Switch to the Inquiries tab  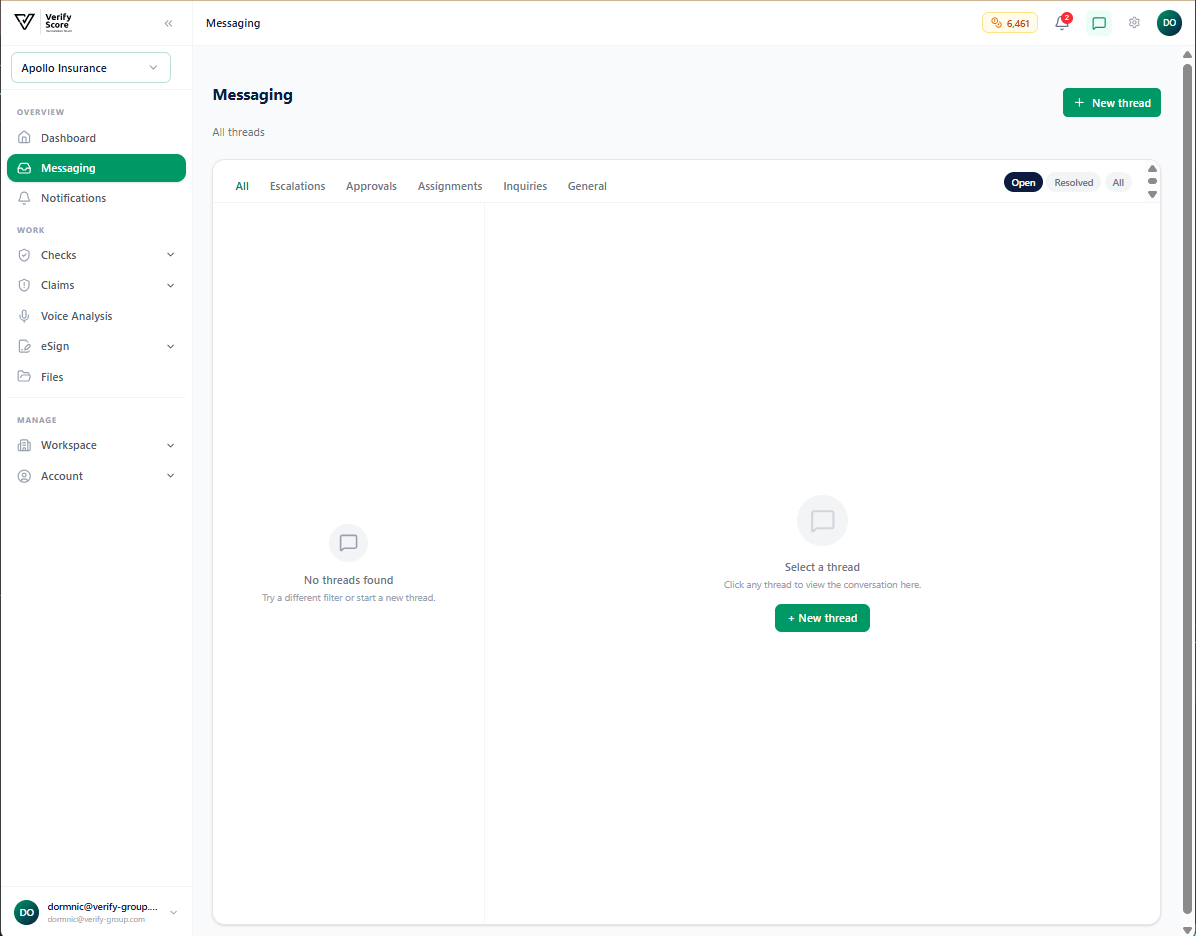coord(525,186)
